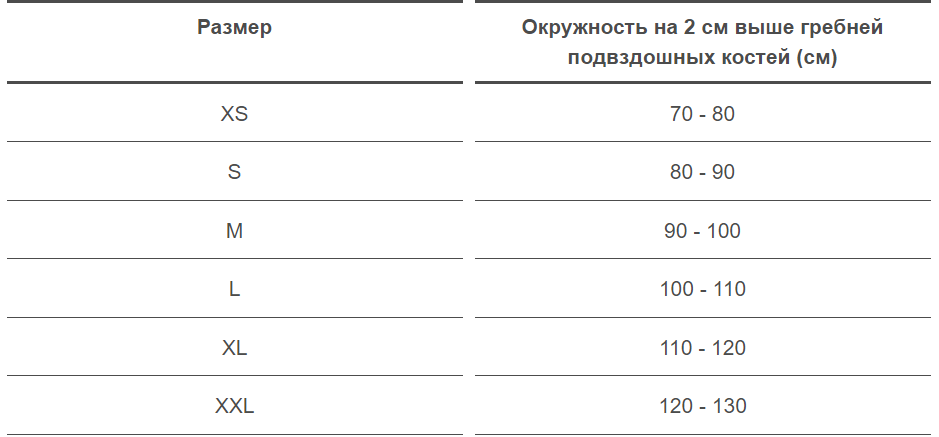The width and height of the screenshot is (939, 437).
Task: Select the 100 - 110 measurement value
Action: pyautogui.click(x=702, y=289)
